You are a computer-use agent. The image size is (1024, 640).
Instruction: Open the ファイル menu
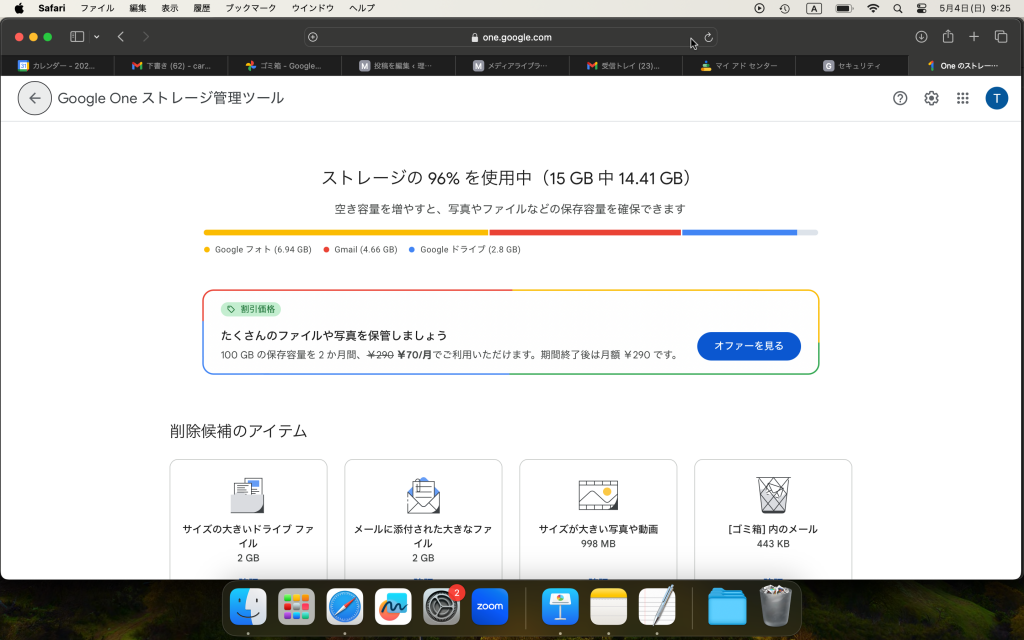(x=97, y=8)
